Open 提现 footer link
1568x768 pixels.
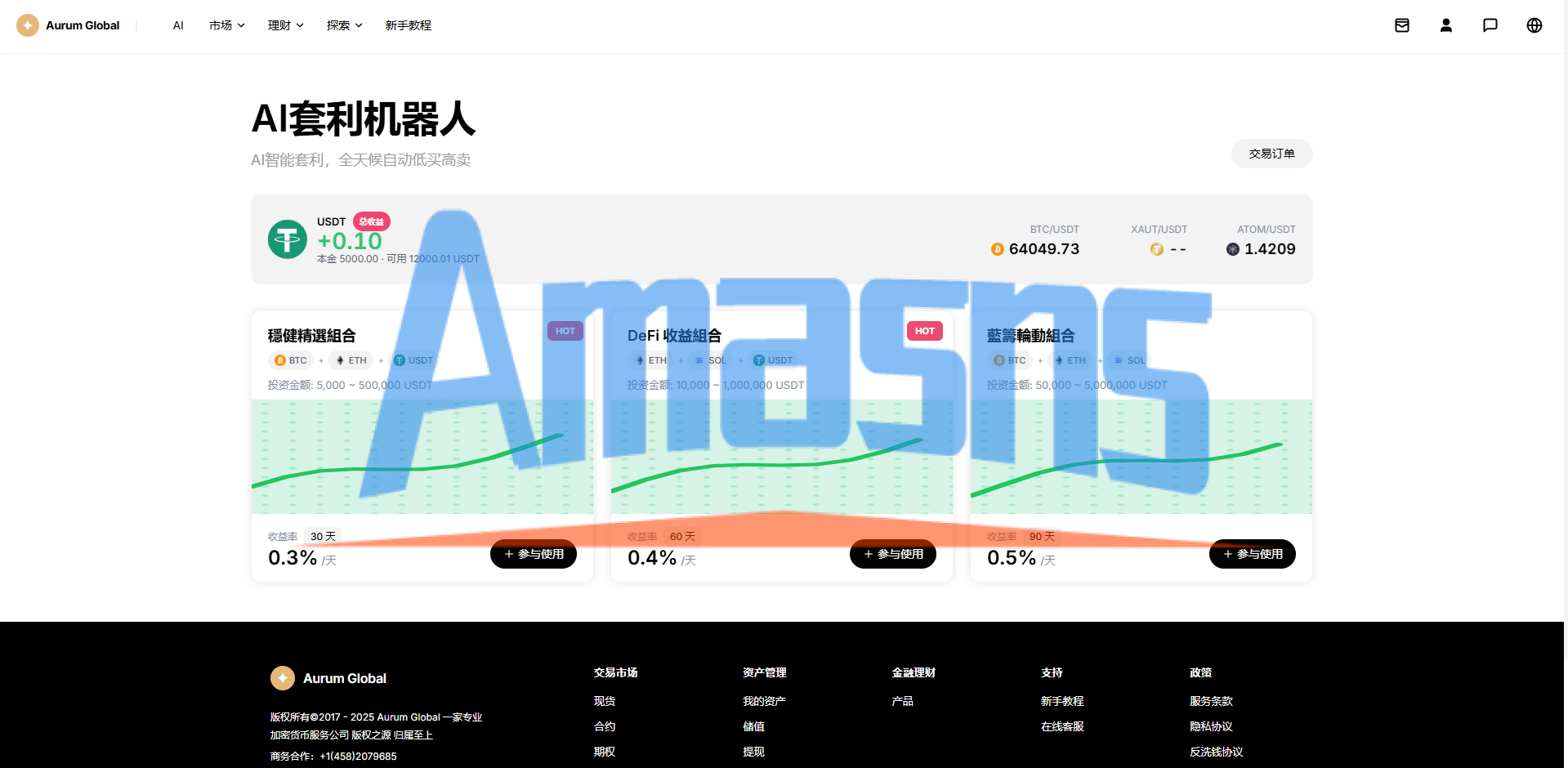(753, 752)
